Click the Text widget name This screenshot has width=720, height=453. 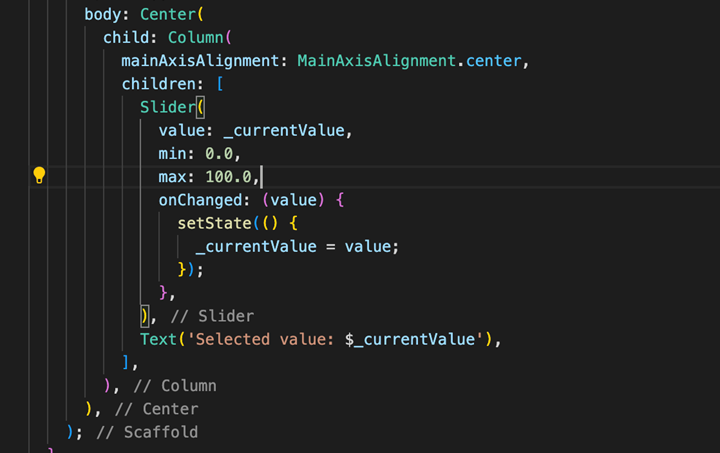click(x=158, y=340)
